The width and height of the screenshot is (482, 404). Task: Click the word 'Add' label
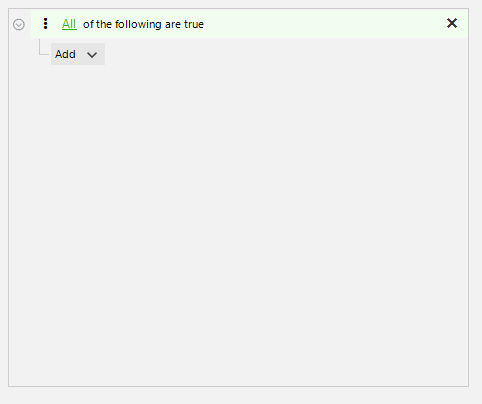point(65,54)
